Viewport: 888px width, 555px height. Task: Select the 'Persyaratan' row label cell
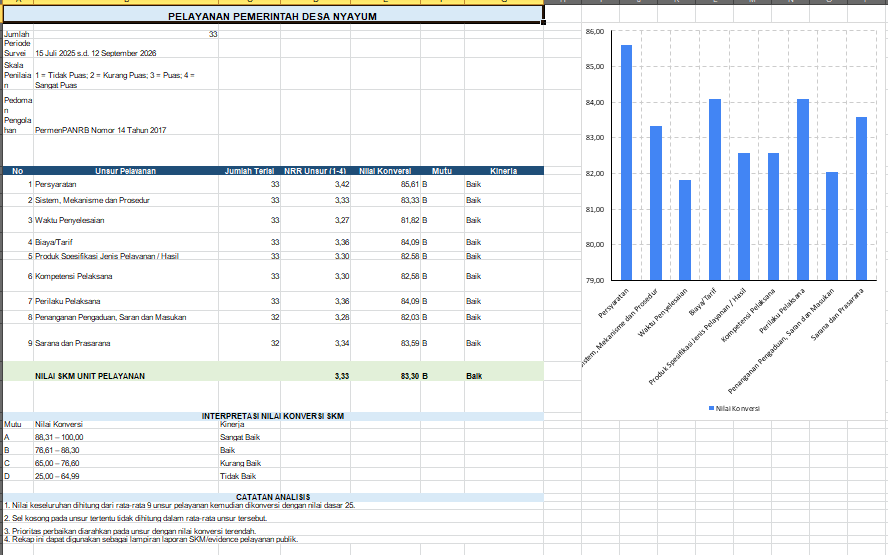[x=126, y=184]
